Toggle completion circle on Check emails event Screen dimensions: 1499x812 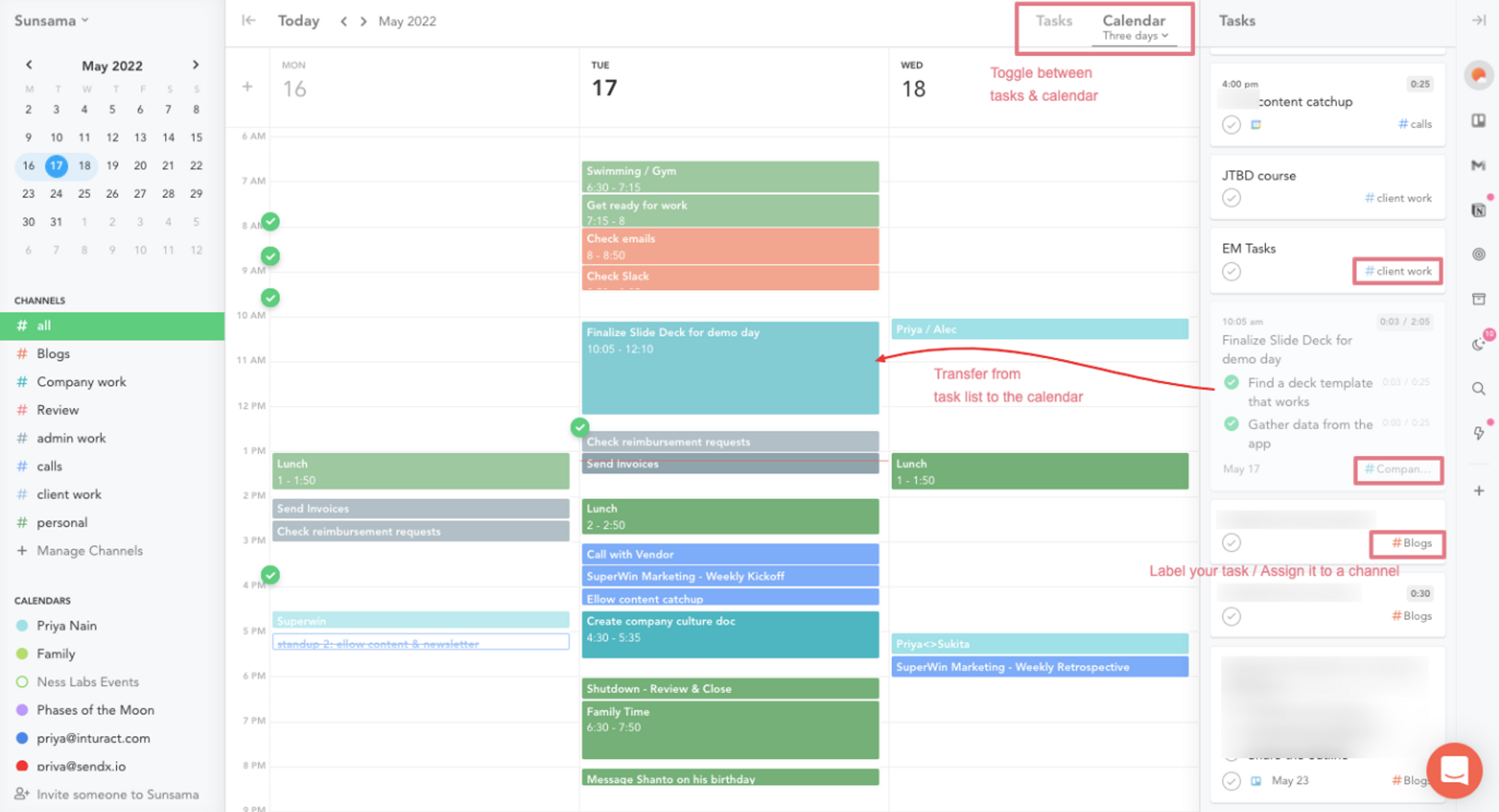(x=271, y=255)
